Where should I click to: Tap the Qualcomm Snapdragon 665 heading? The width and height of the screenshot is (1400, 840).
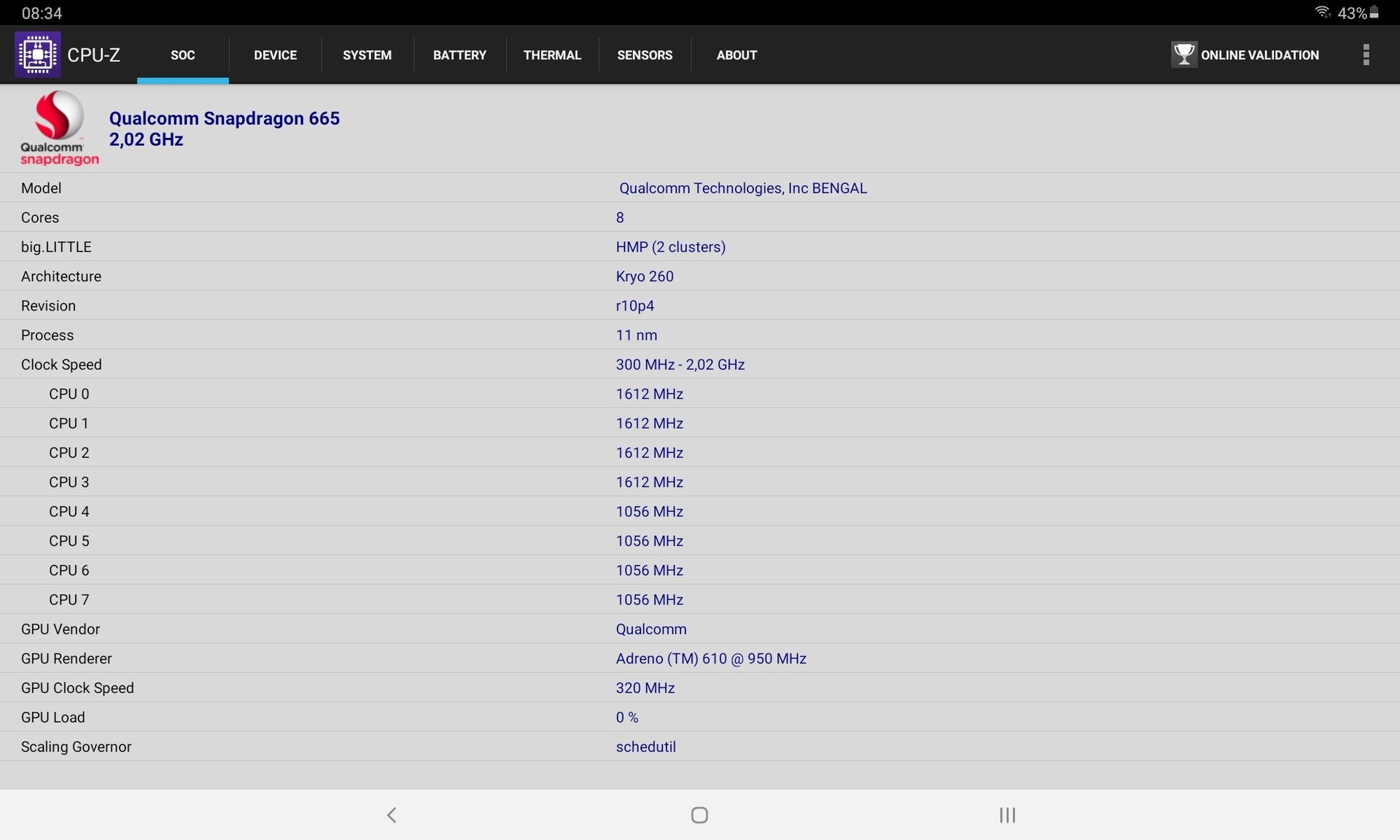coord(224,118)
